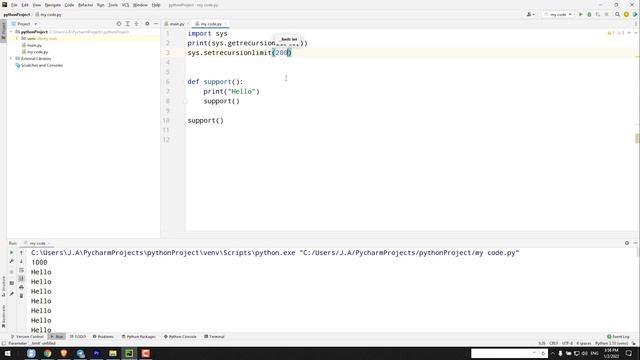Expand the venv folder
The image size is (640, 360).
point(17,38)
